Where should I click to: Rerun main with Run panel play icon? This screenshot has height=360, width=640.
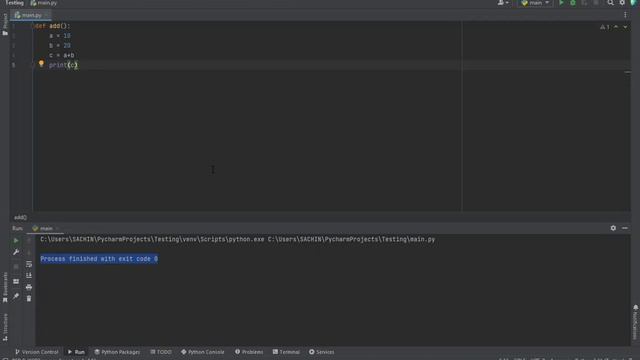click(x=16, y=241)
